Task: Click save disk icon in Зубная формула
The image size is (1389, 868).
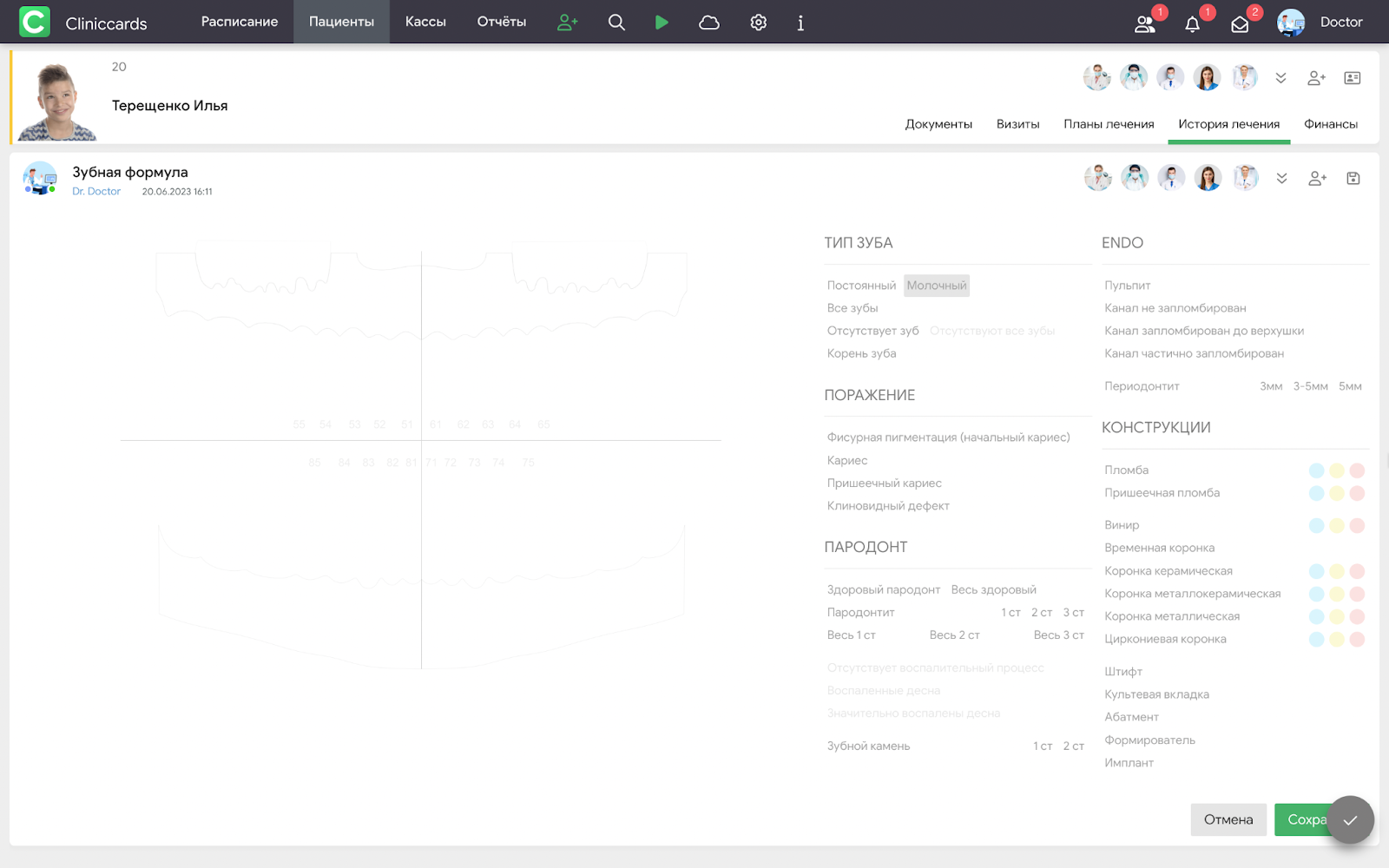Action: coord(1353,178)
